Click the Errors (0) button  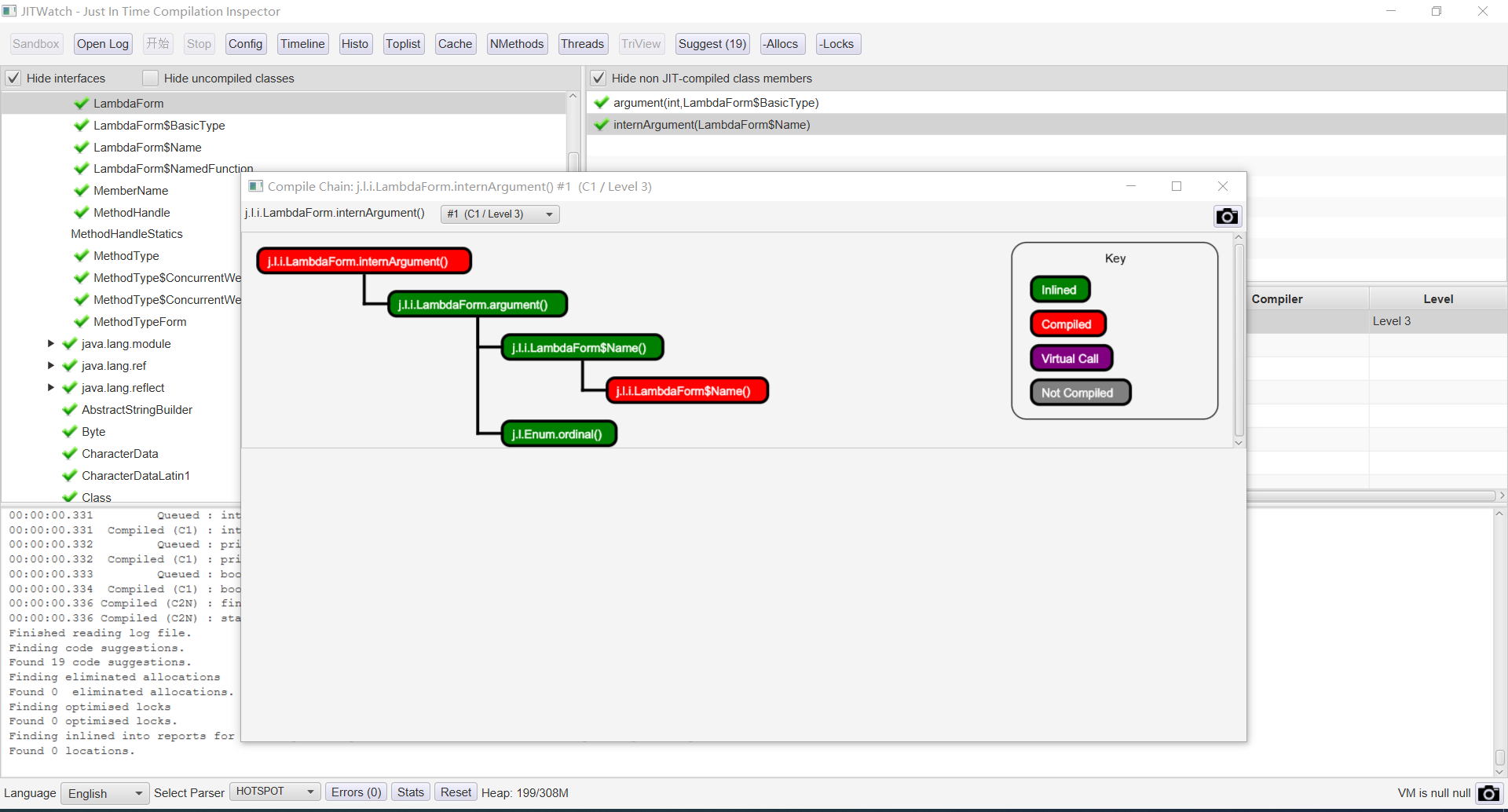click(356, 792)
